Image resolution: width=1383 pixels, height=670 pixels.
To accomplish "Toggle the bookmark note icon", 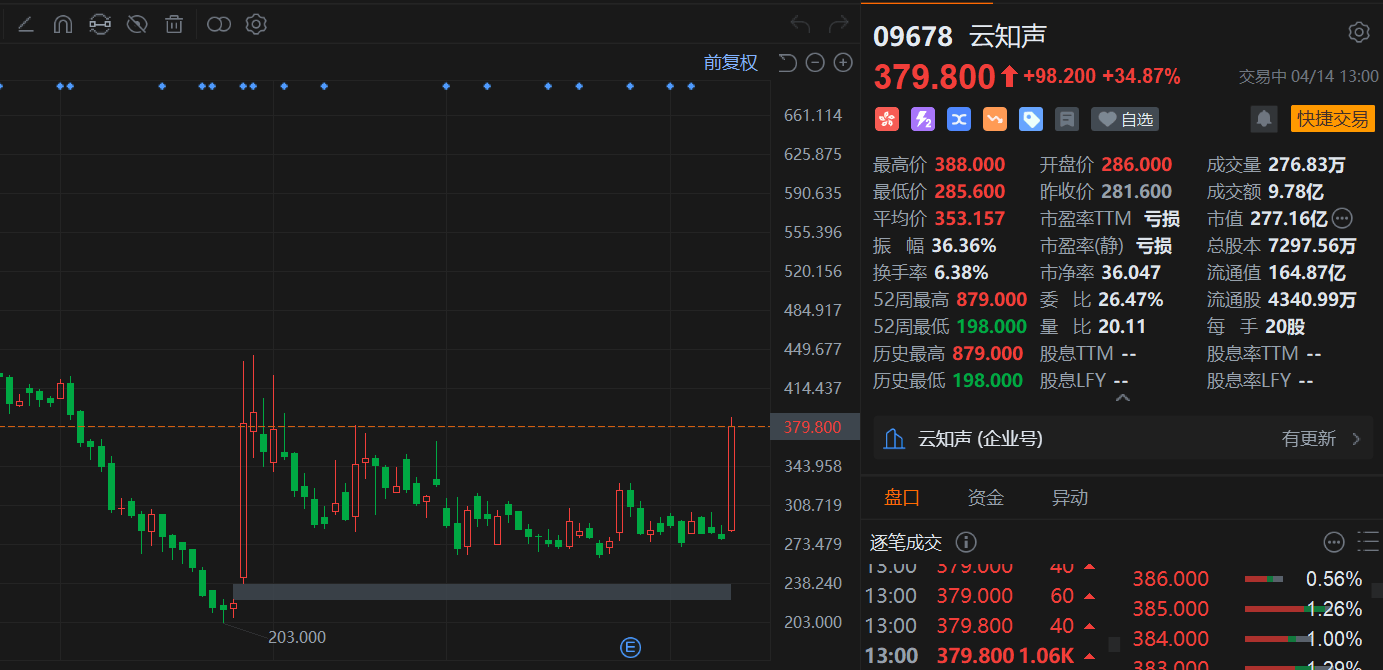I will coord(1066,119).
